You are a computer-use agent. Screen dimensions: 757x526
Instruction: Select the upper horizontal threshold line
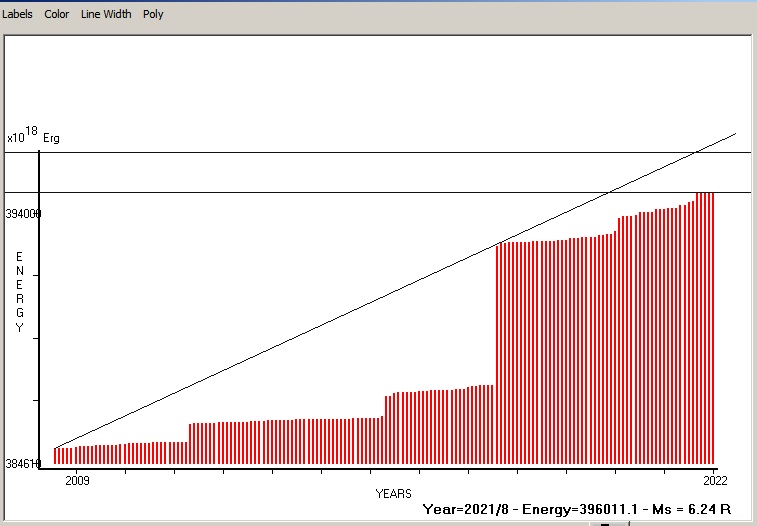378,152
